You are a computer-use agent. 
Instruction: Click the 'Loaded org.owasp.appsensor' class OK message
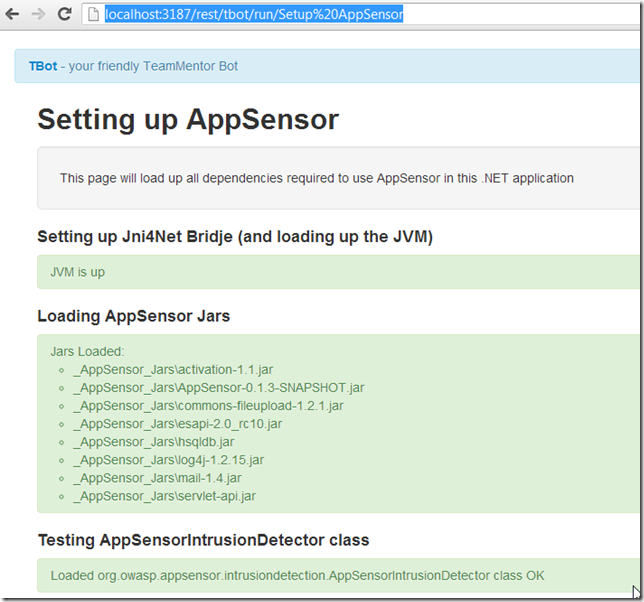click(297, 576)
